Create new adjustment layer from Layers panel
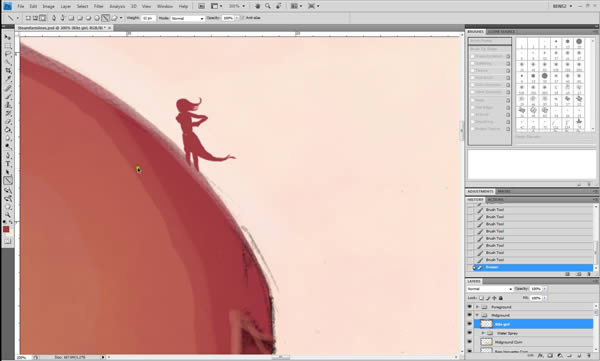600x361 pixels. pyautogui.click(x=560, y=356)
